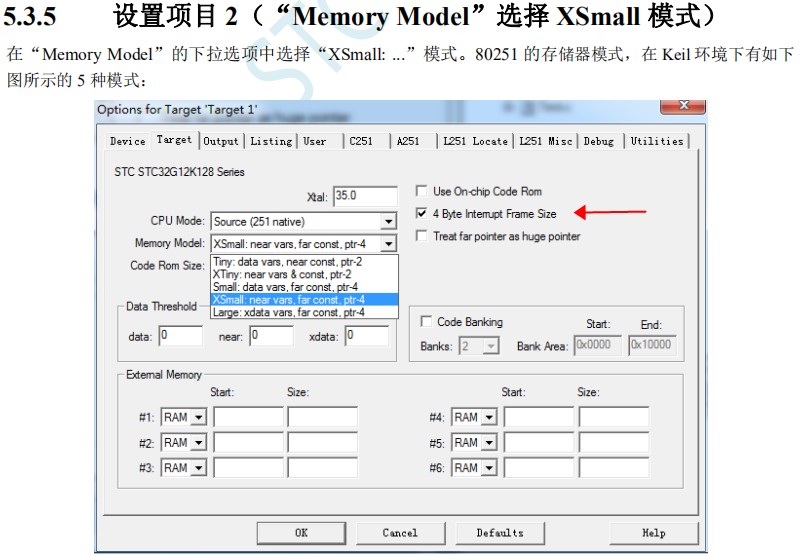Open the Utilities tab
This screenshot has height=557, width=806.
657,141
